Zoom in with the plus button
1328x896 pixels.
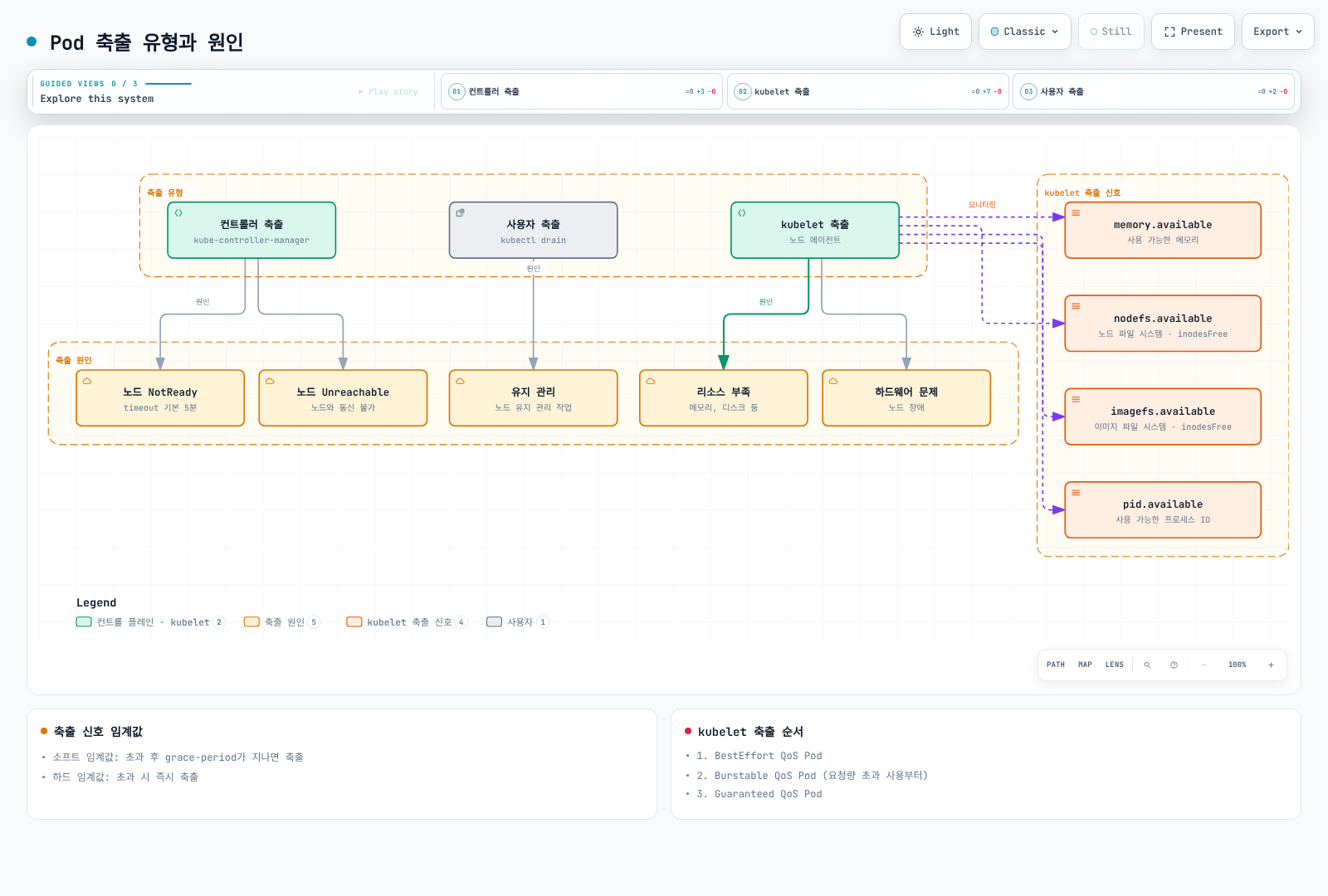(1271, 665)
